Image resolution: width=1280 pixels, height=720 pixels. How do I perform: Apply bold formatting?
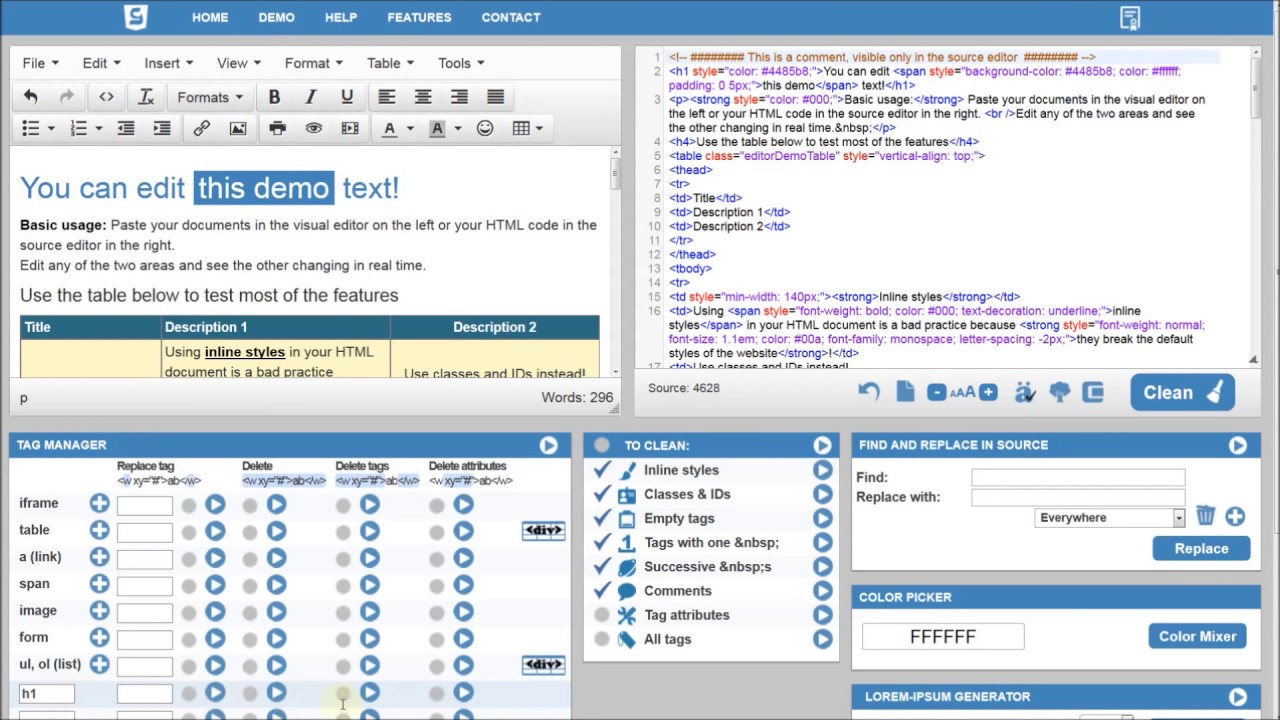(274, 97)
